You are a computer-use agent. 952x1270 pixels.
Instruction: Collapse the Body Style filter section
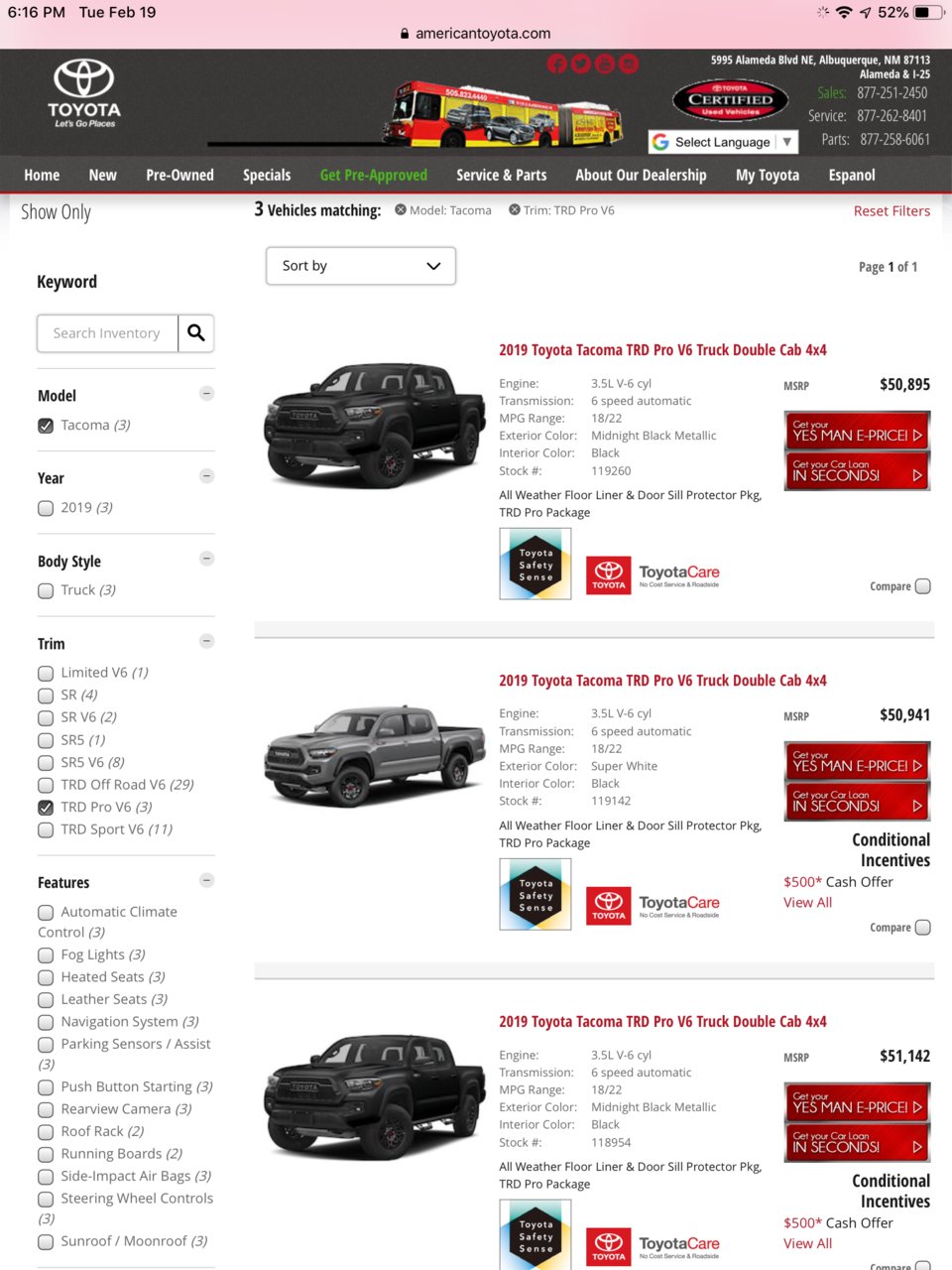pos(207,558)
